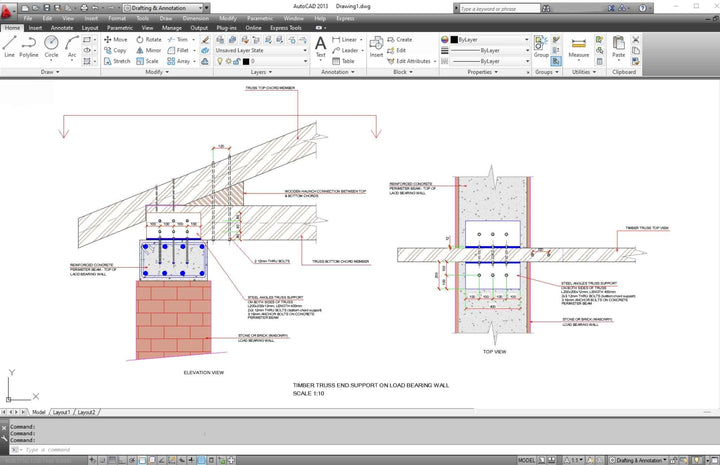Image resolution: width=720 pixels, height=465 pixels.
Task: Select the Line drawing tool
Action: pos(9,46)
